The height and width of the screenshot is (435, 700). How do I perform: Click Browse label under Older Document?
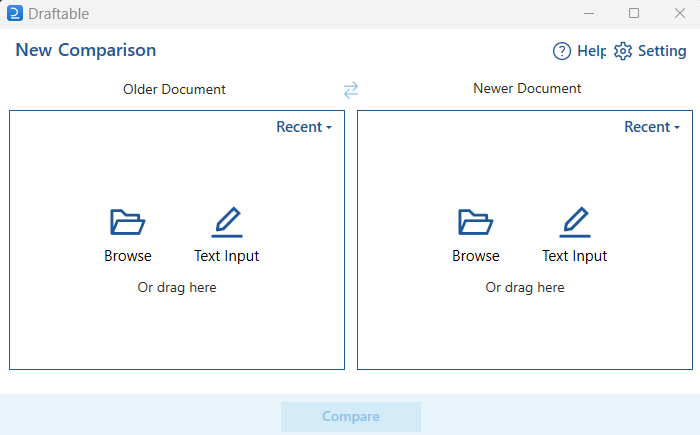pyautogui.click(x=128, y=256)
